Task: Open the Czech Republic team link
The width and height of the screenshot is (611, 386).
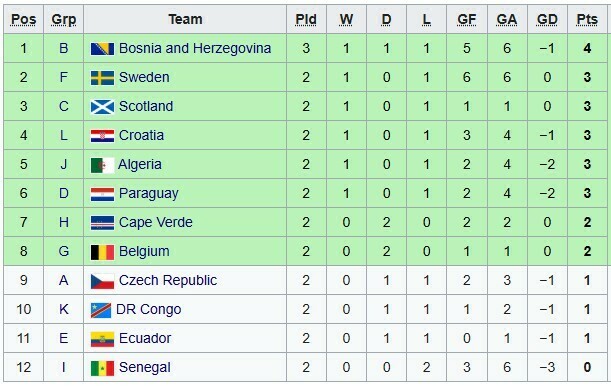Action: (168, 280)
